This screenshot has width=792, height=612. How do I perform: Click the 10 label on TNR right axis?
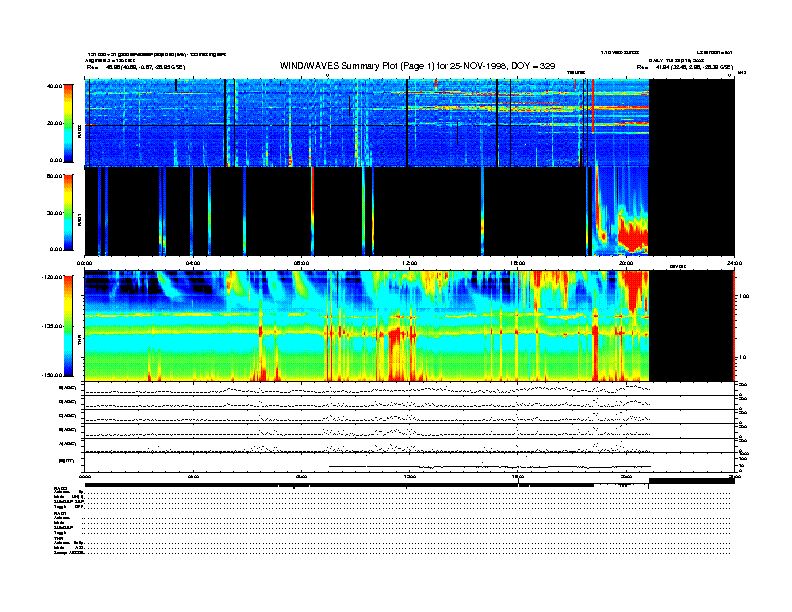tap(743, 357)
